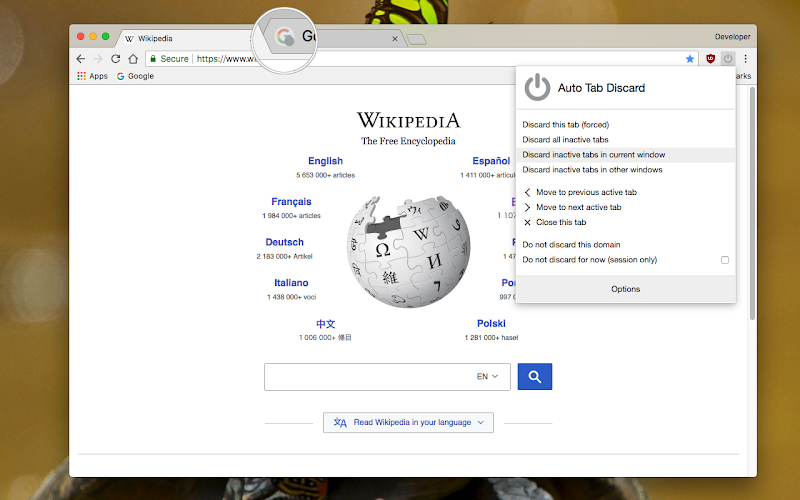This screenshot has width=800, height=500.
Task: Expand the EN language dropdown in search
Action: [x=487, y=377]
